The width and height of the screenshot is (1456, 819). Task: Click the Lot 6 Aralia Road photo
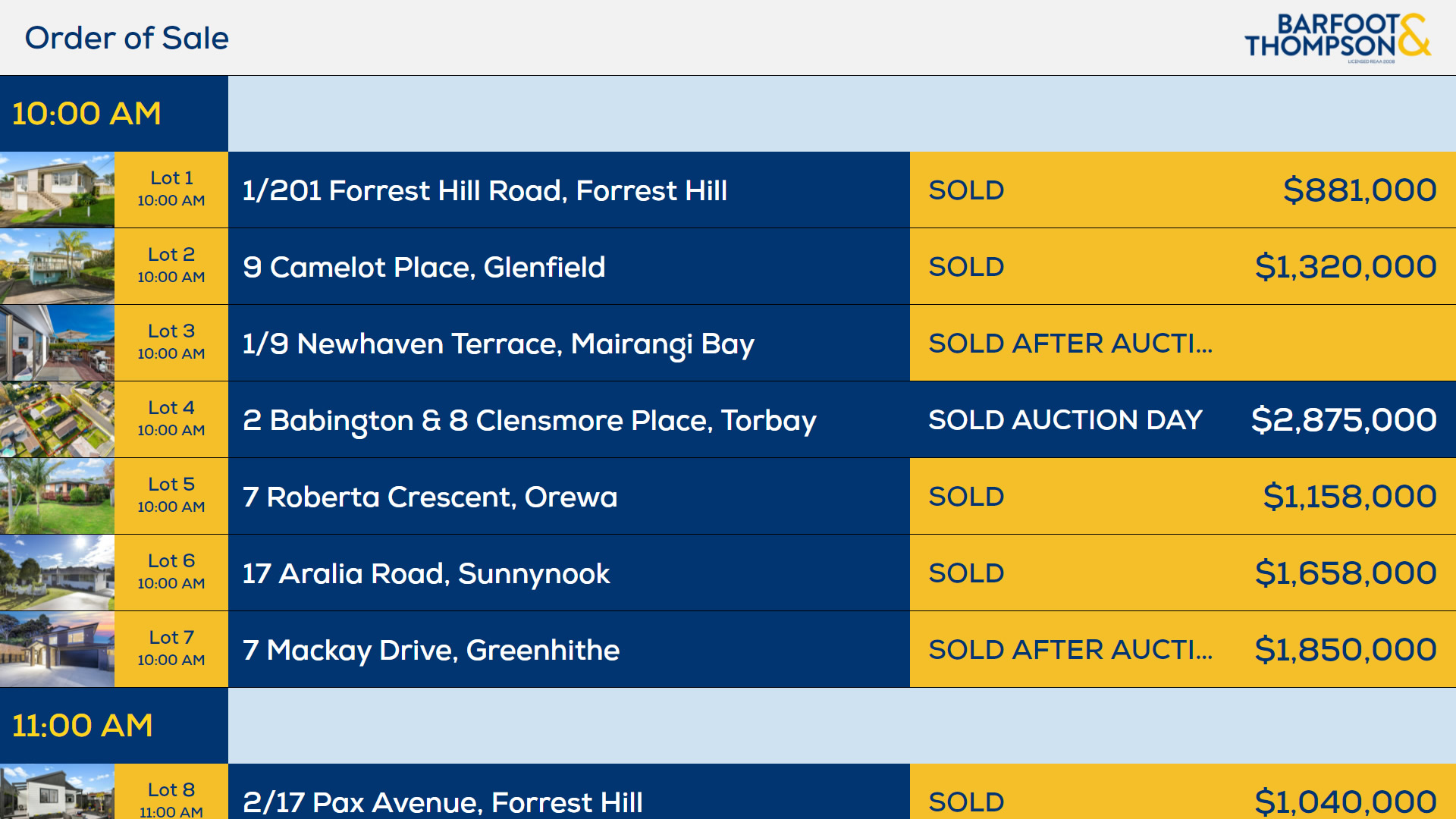[x=57, y=573]
